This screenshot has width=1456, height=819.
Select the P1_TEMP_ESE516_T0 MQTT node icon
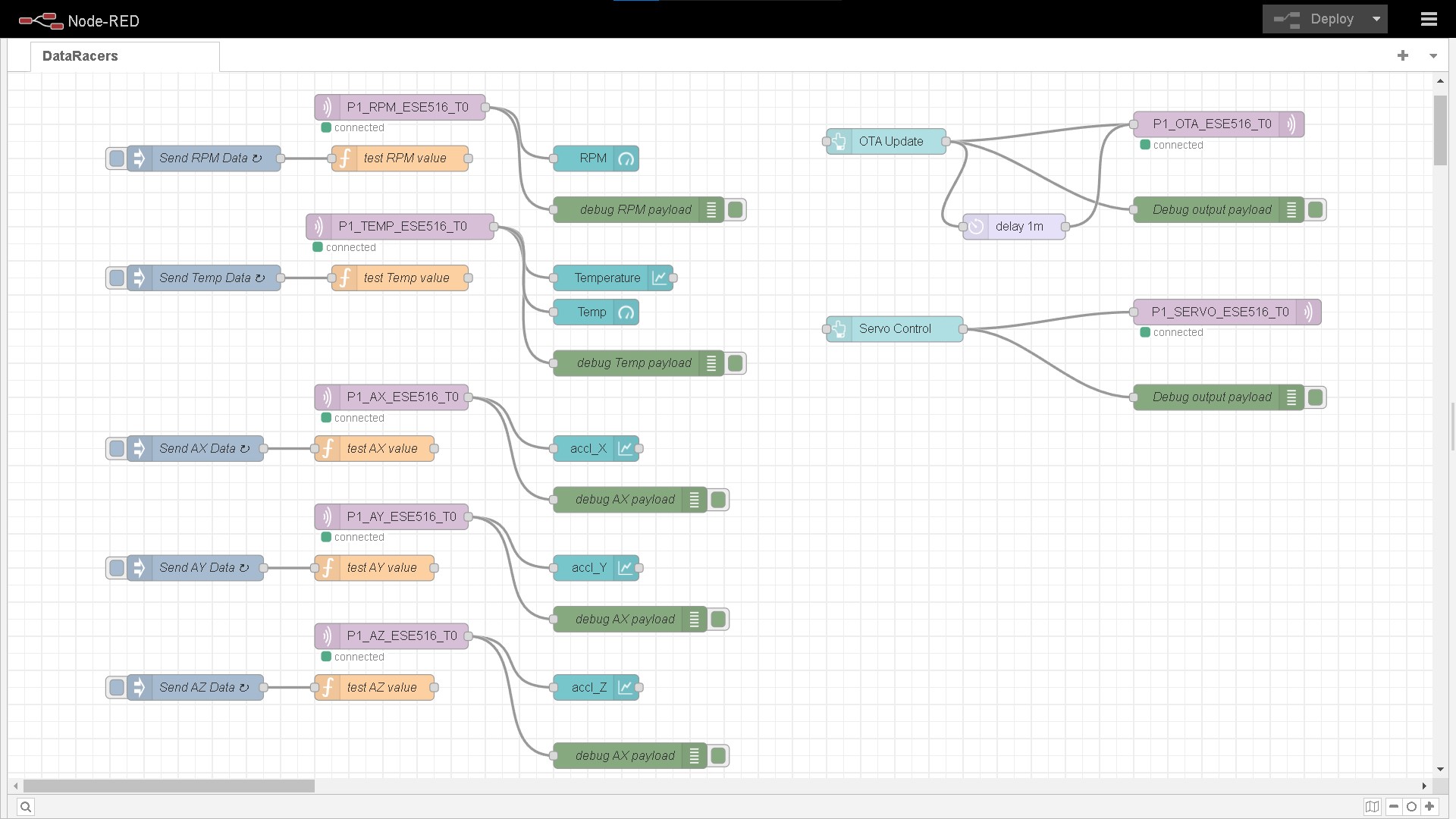tap(318, 227)
